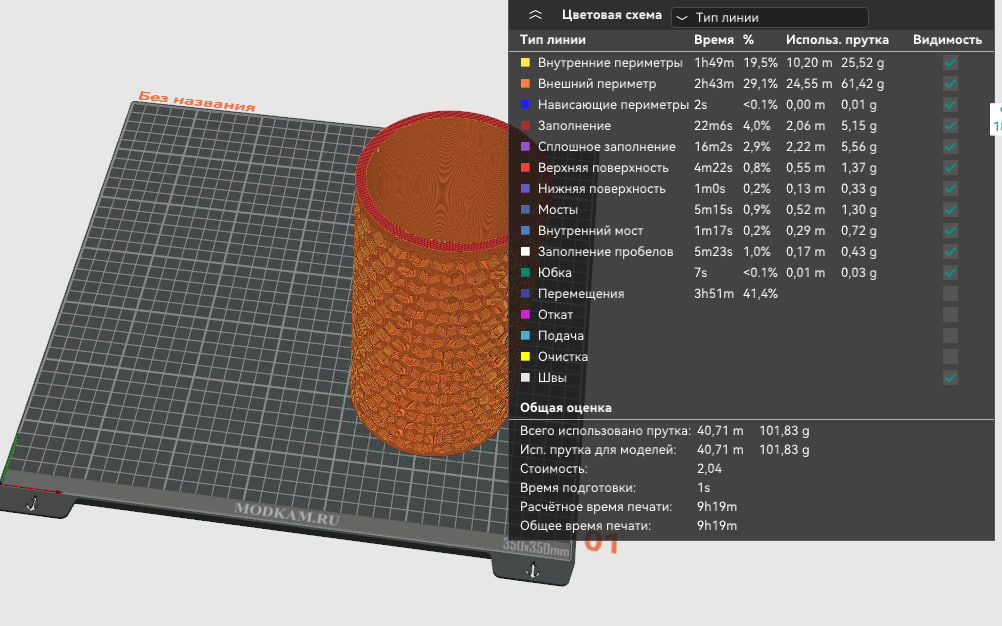
Task: Click the Всего использовано прутка label
Action: tap(605, 431)
